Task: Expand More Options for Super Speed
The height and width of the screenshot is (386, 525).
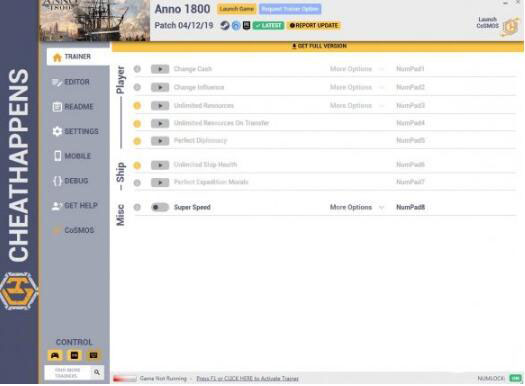Action: [357, 207]
